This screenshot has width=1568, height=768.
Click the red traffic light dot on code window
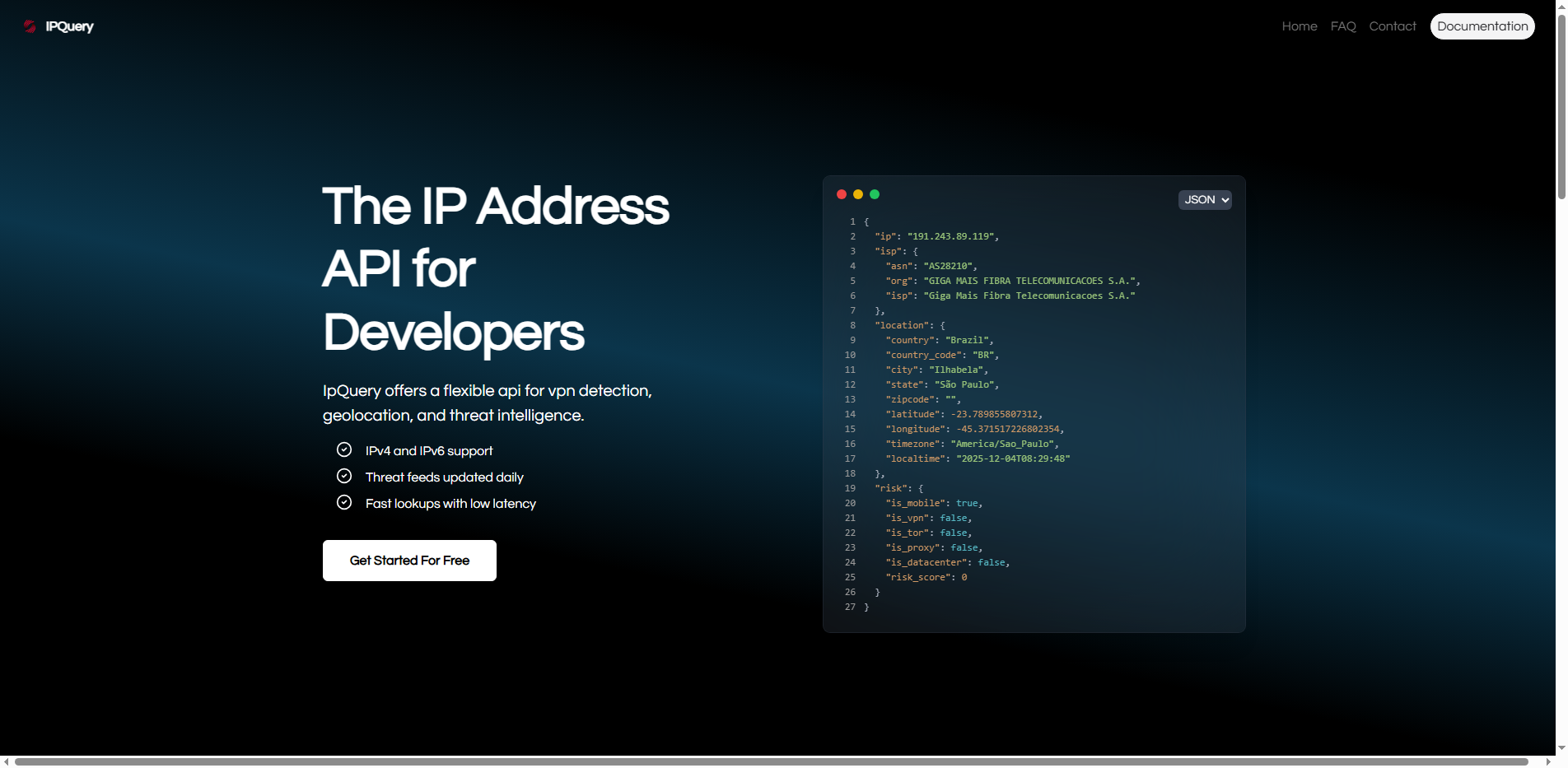(842, 194)
